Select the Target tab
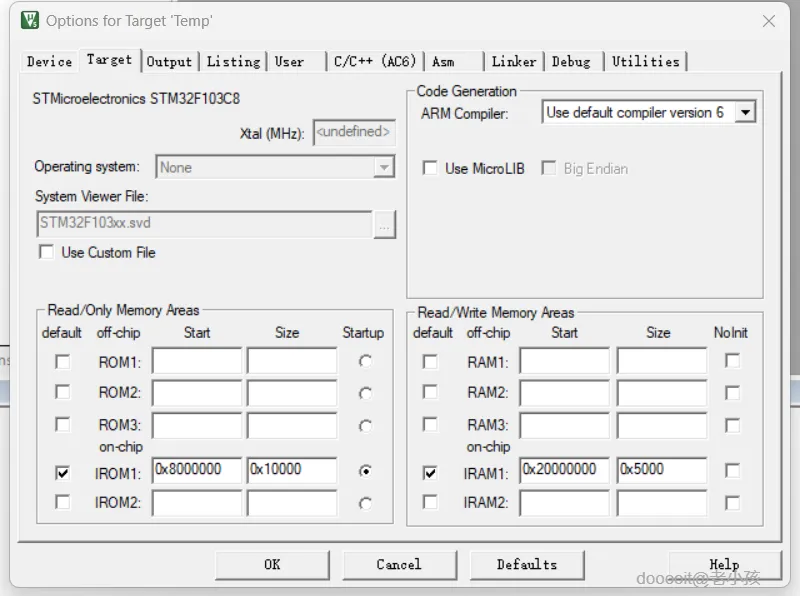The width and height of the screenshot is (800, 596). click(x=109, y=60)
